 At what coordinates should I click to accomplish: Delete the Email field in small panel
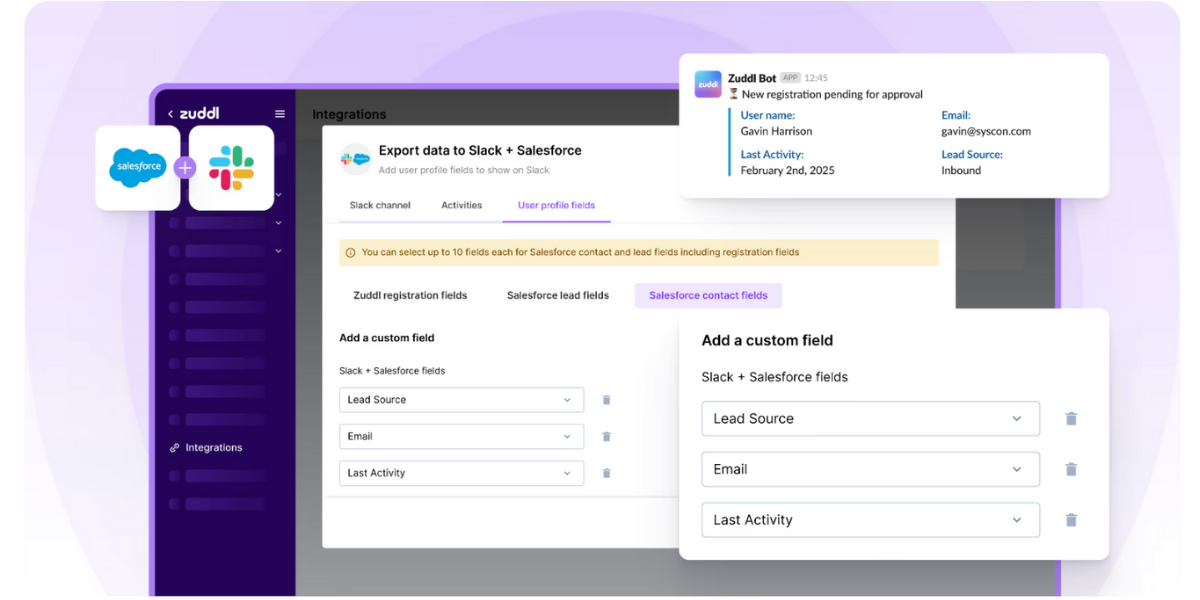point(606,437)
